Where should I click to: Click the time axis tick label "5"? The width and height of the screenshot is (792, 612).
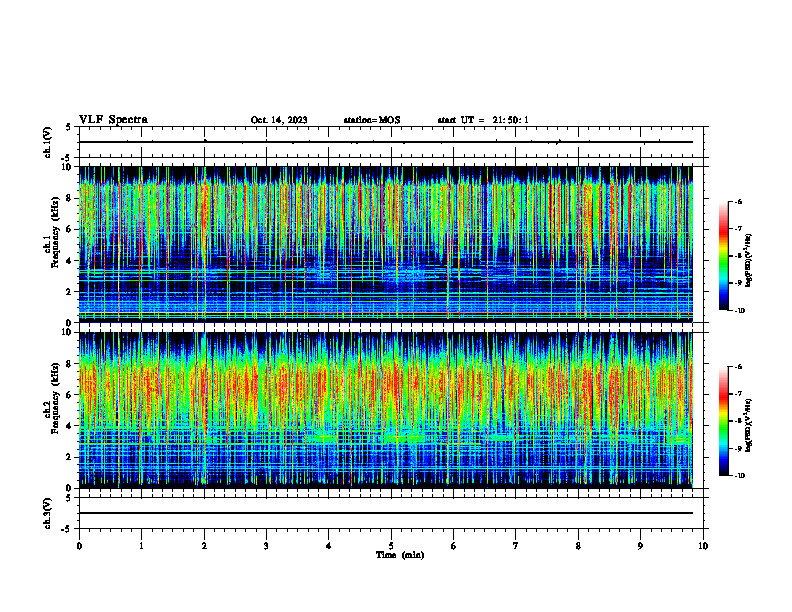click(x=391, y=546)
